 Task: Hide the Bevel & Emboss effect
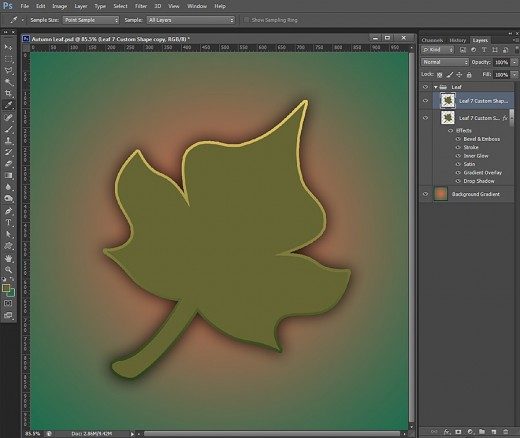pos(458,139)
